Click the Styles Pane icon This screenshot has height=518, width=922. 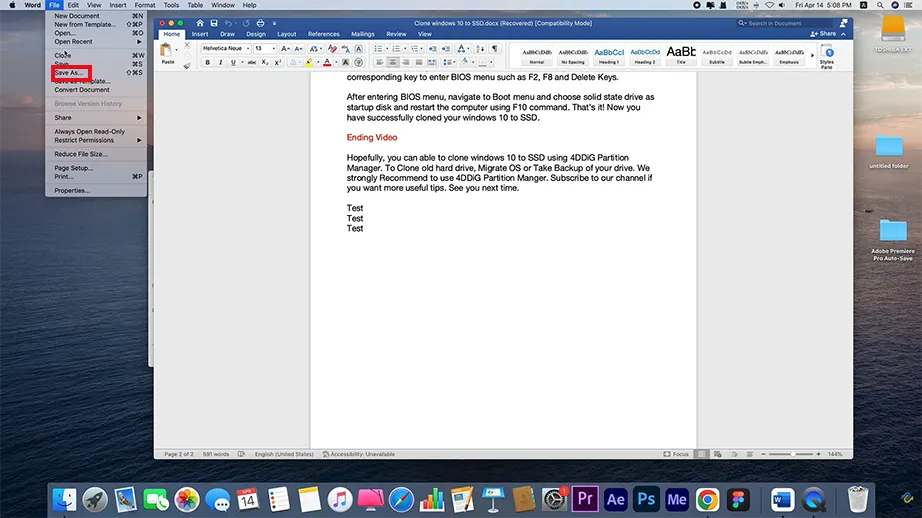pyautogui.click(x=827, y=56)
